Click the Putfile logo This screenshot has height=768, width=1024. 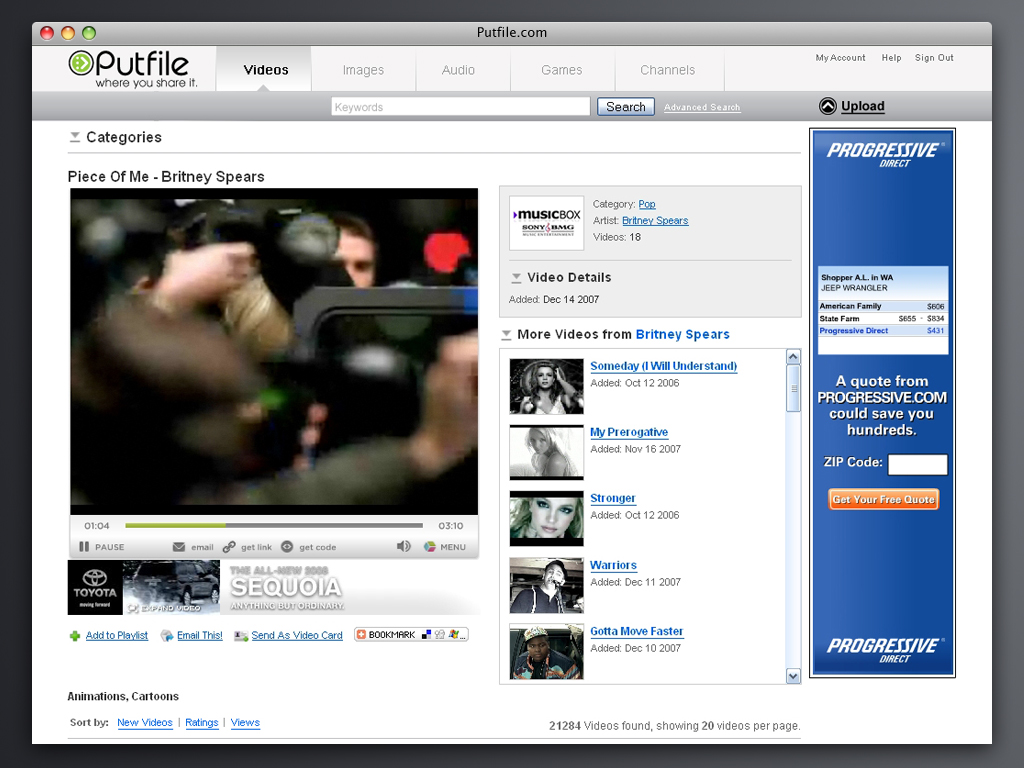click(130, 68)
